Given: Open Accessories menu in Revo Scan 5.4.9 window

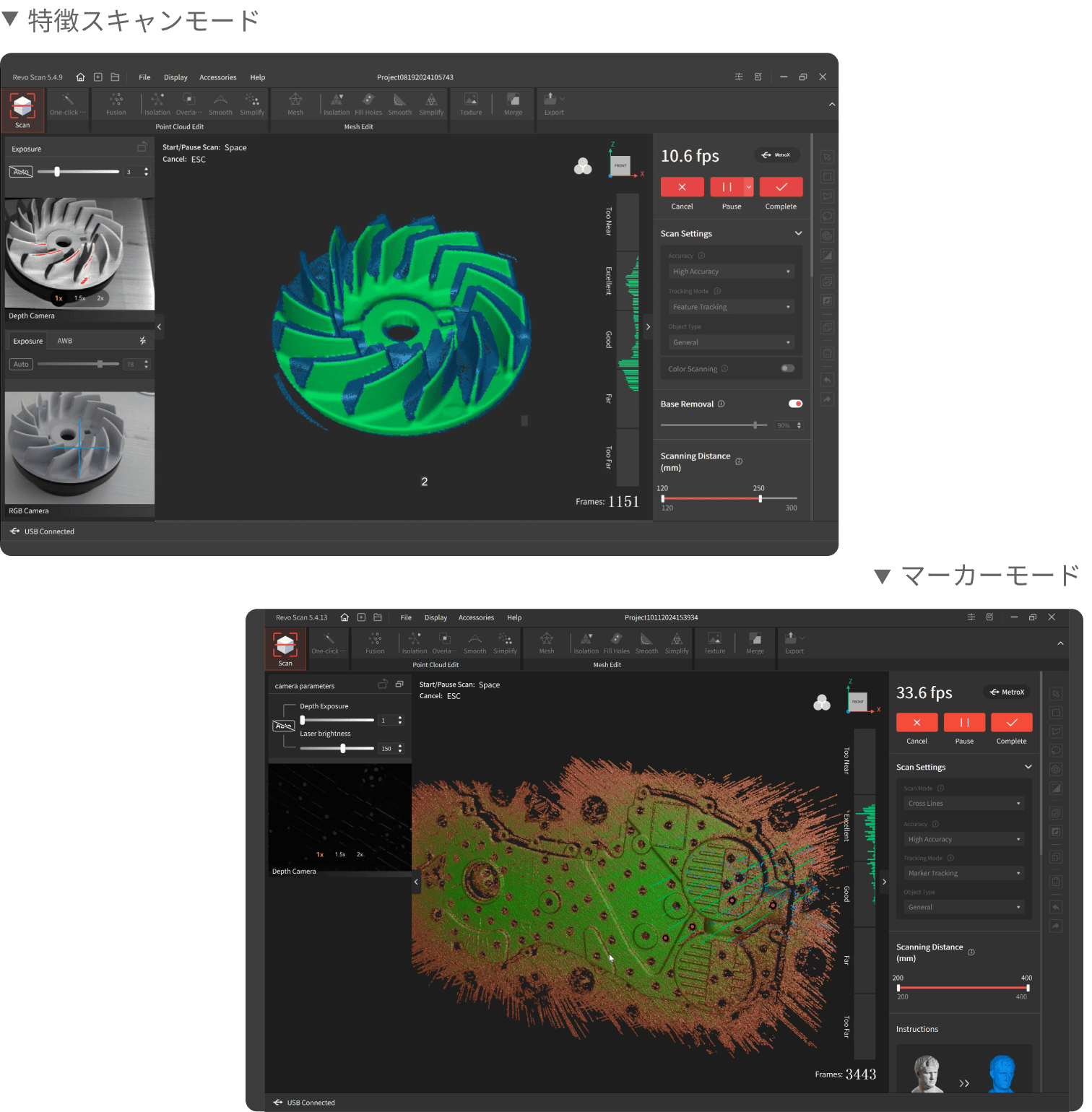Looking at the screenshot, I should click(217, 77).
